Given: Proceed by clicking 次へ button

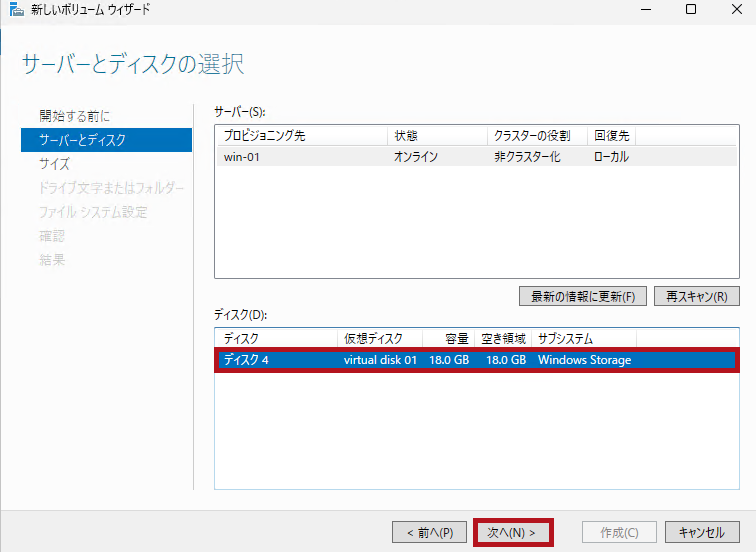Looking at the screenshot, I should pyautogui.click(x=512, y=532).
